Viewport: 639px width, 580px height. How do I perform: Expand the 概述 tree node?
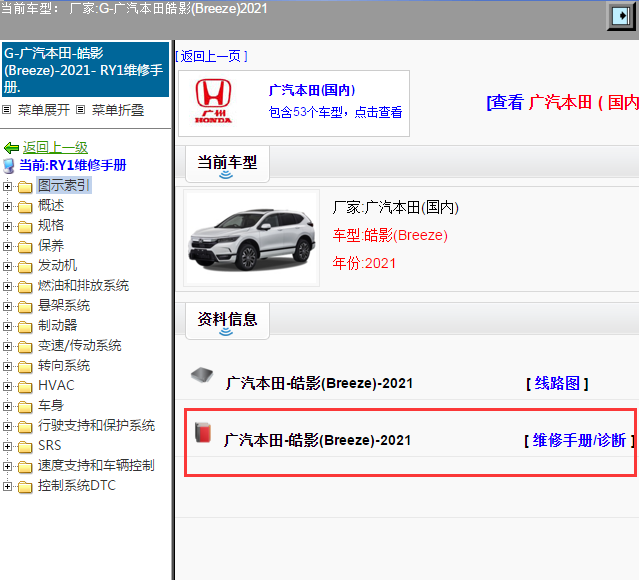point(7,206)
